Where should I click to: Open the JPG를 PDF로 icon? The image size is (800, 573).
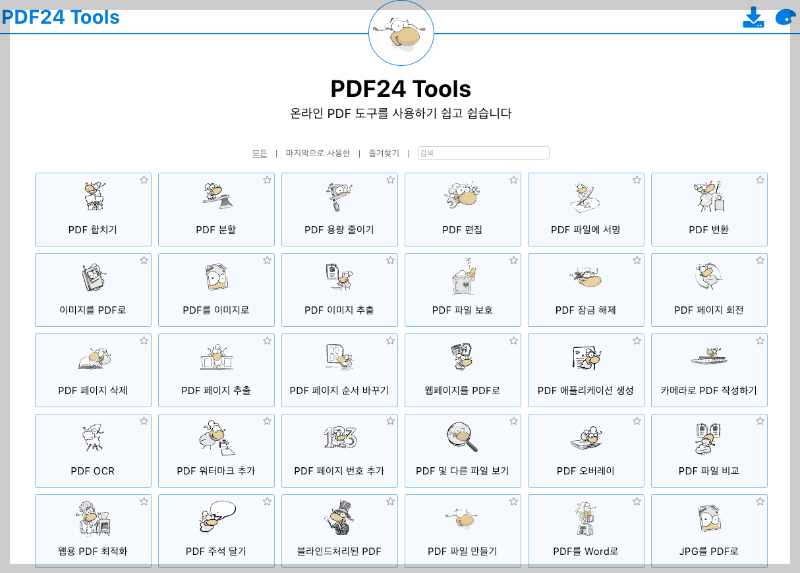[709, 518]
